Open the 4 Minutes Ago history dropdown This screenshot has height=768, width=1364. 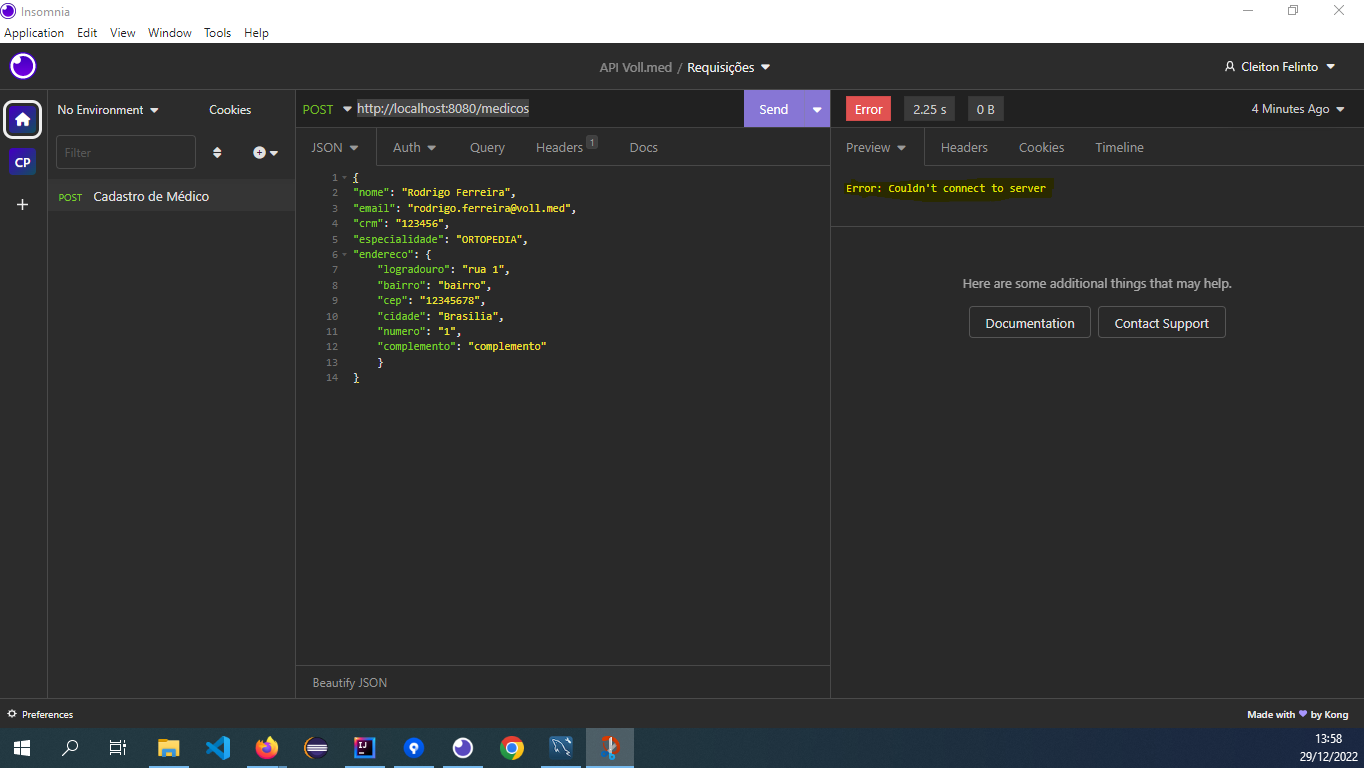point(1298,109)
